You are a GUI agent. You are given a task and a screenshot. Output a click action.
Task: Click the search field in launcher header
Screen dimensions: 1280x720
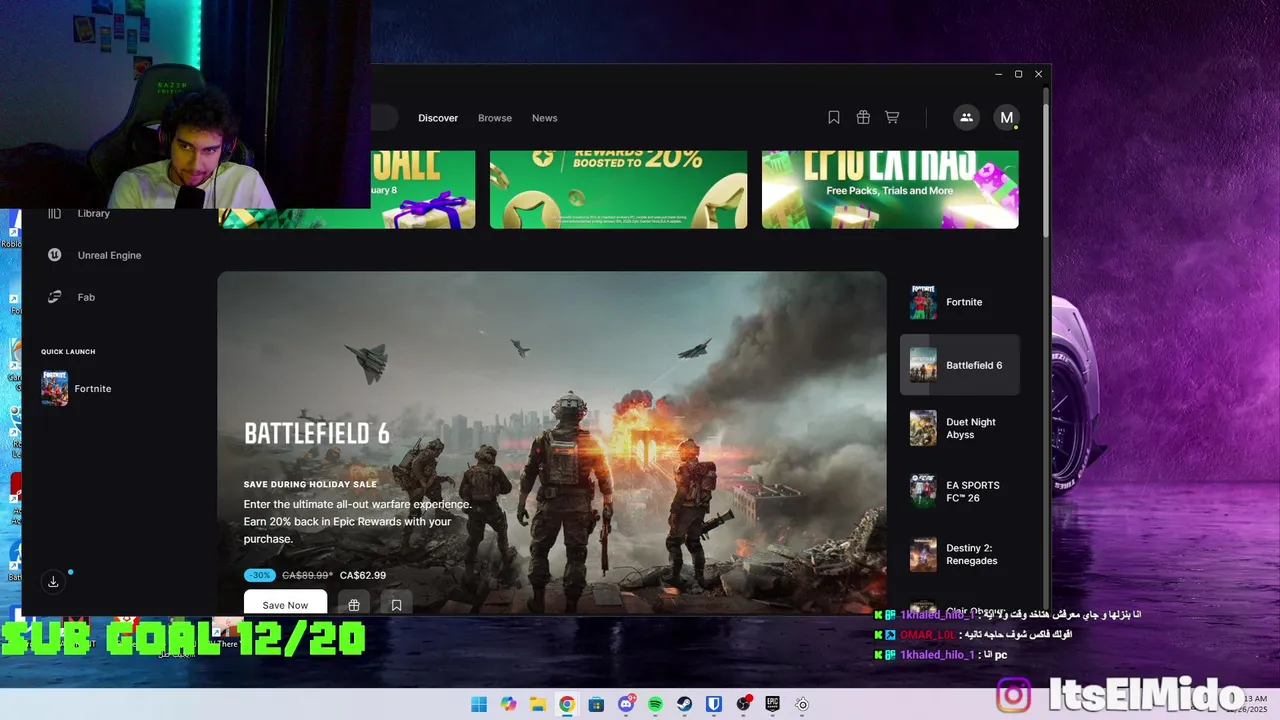coord(384,118)
